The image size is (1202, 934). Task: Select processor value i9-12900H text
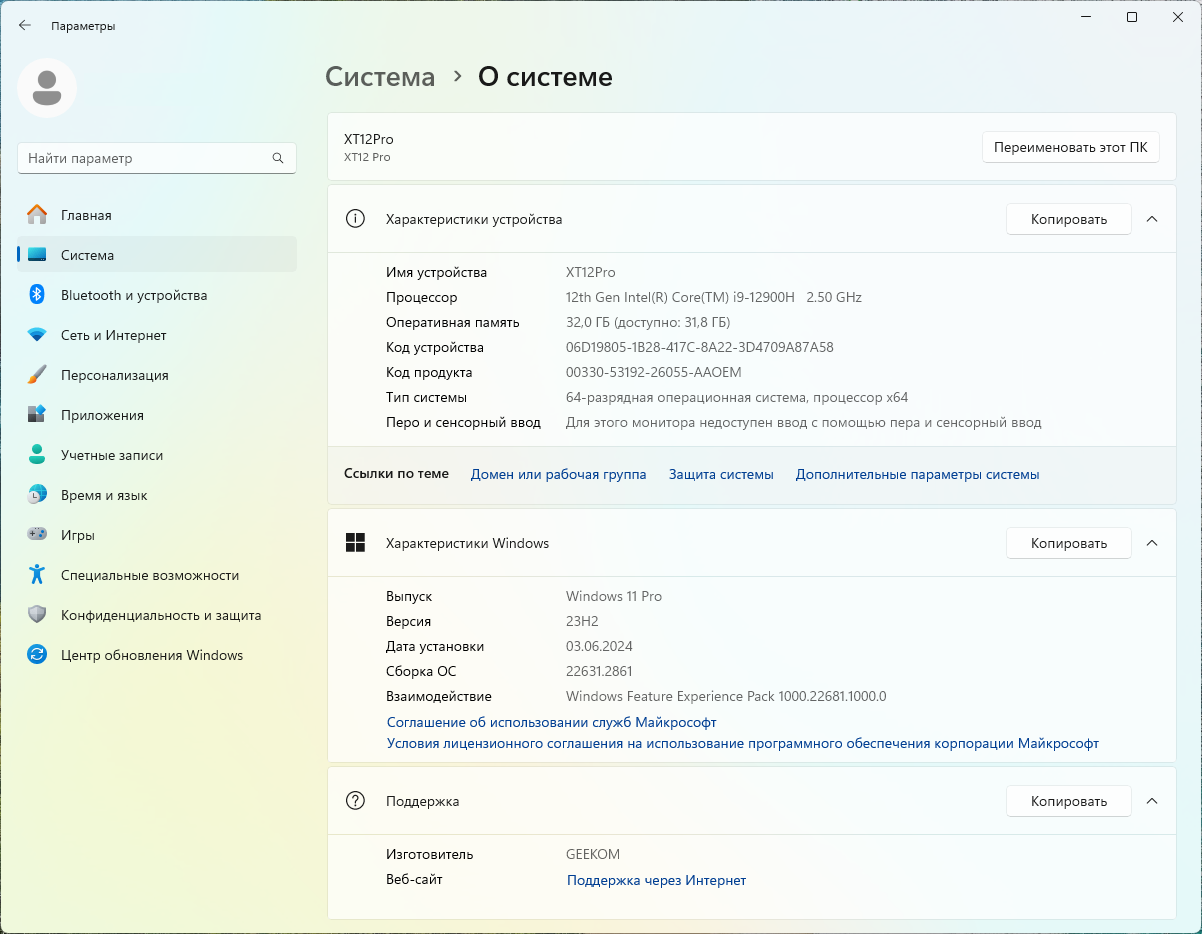(714, 297)
